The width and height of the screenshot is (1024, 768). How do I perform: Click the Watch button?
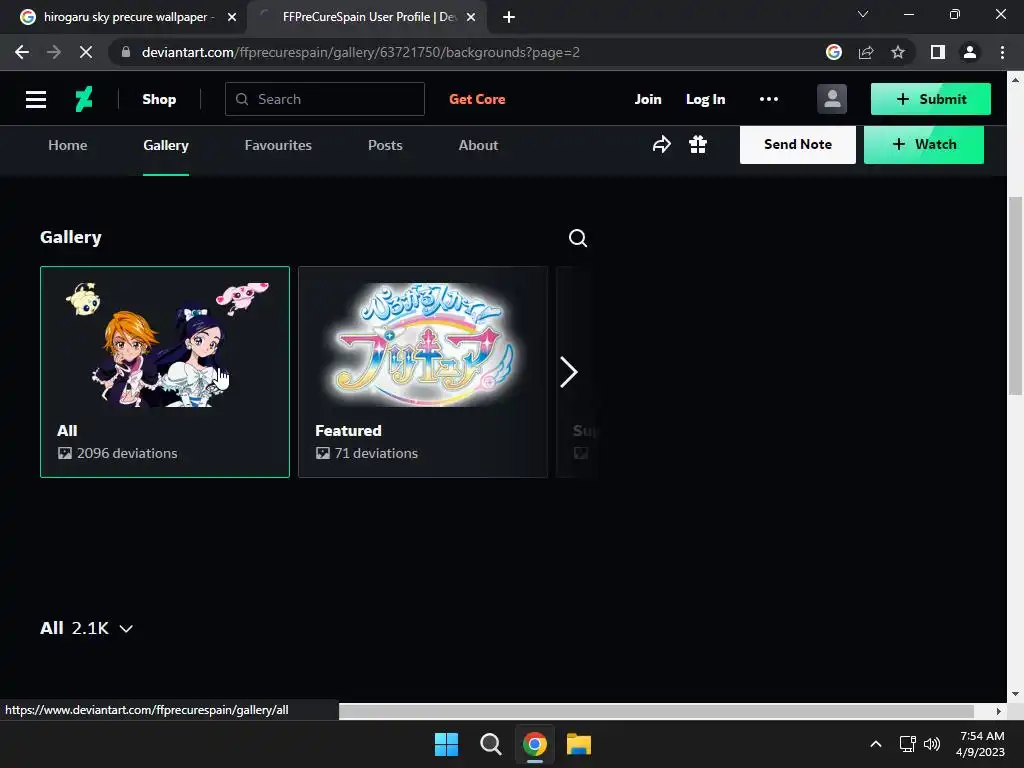[x=923, y=144]
